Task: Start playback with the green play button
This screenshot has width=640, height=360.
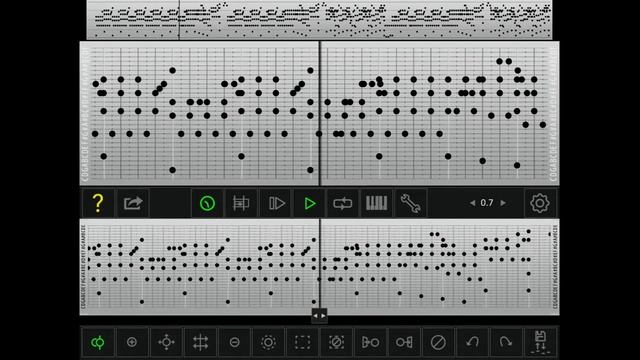Action: [x=310, y=203]
